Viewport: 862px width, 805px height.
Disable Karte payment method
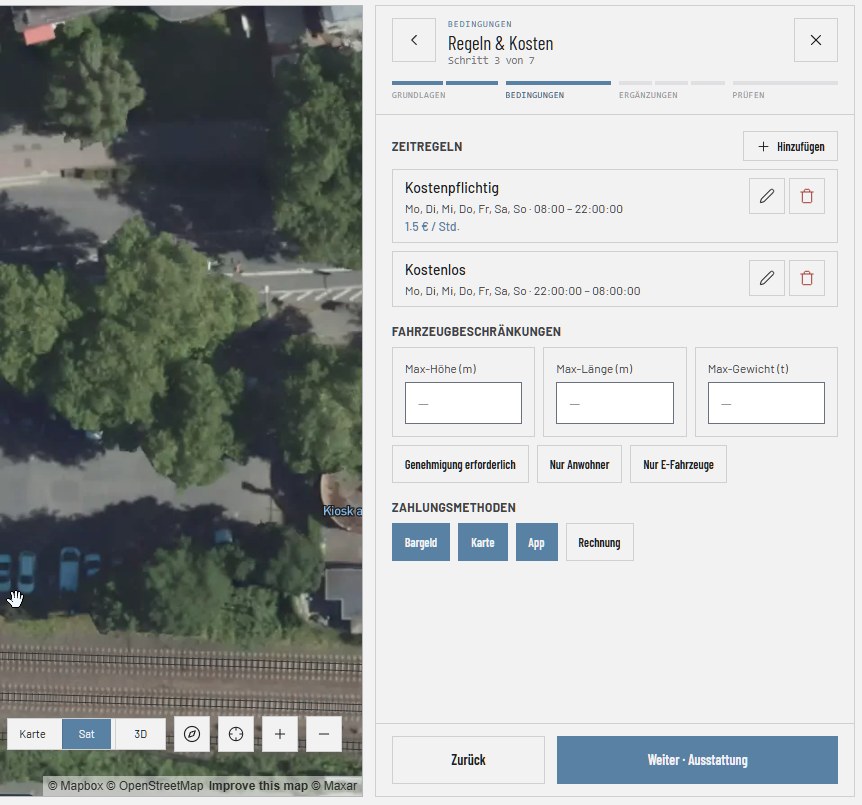pyautogui.click(x=483, y=542)
